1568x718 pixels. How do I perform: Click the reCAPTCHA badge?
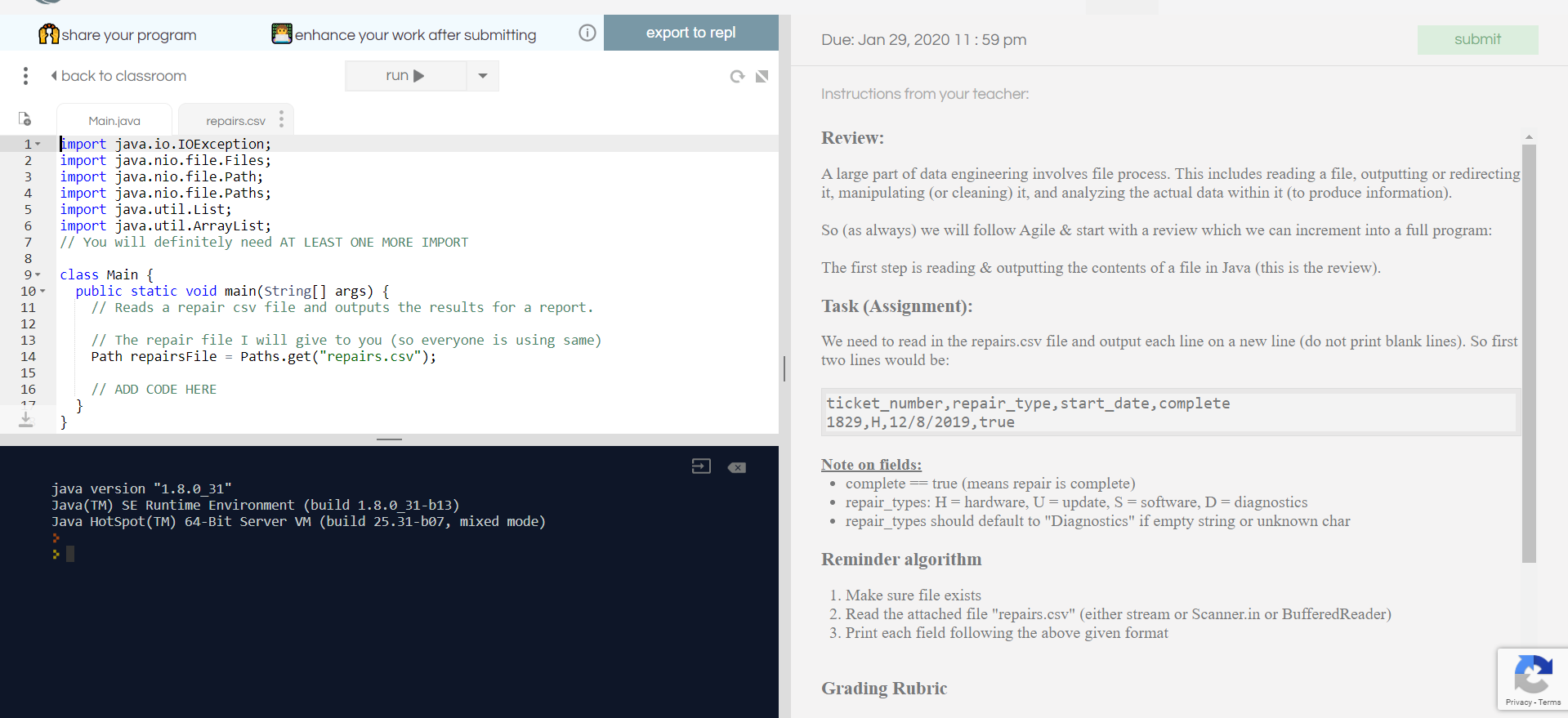(1532, 680)
